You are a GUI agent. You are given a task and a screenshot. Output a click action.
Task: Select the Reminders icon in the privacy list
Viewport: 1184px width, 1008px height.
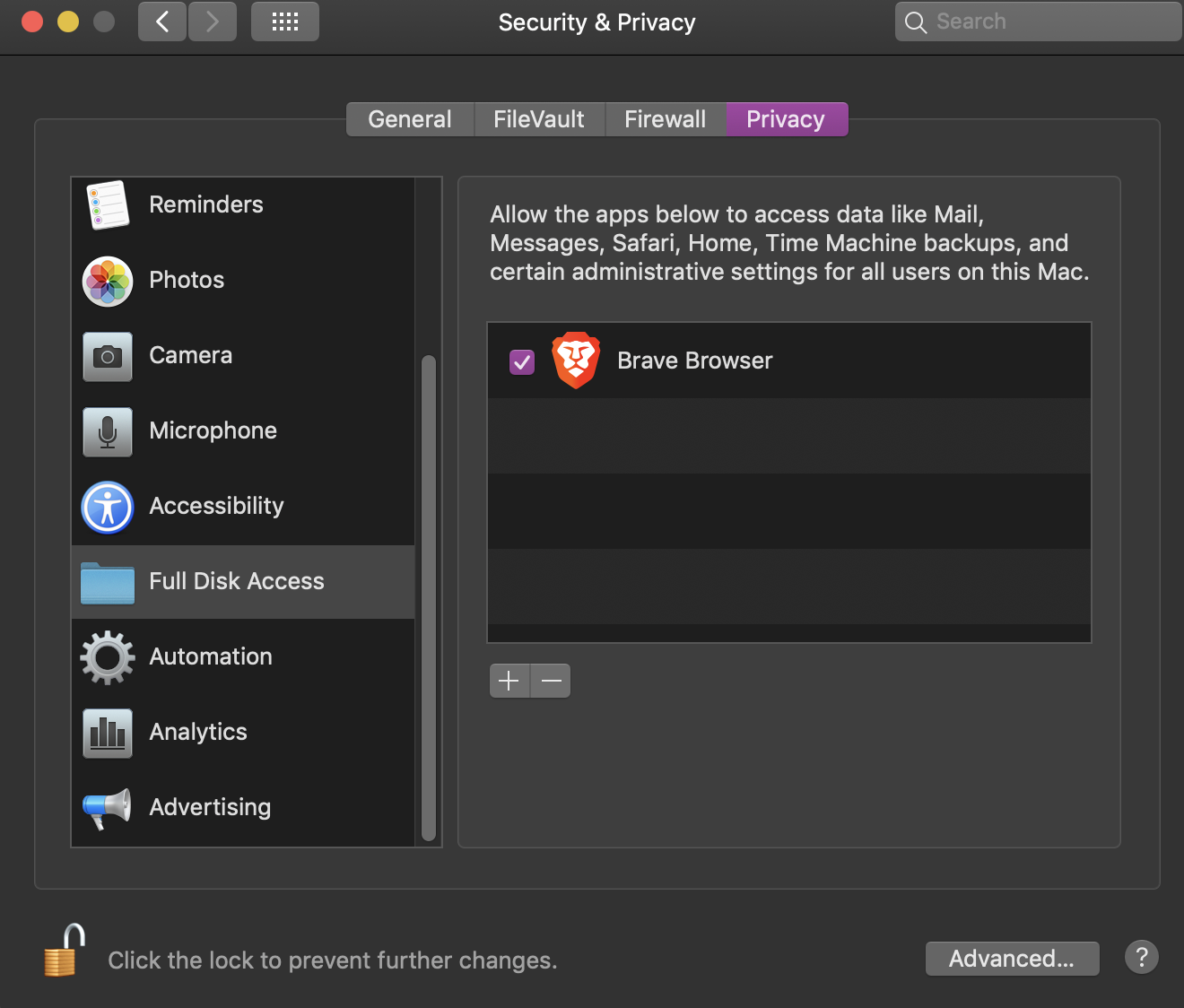pyautogui.click(x=108, y=205)
